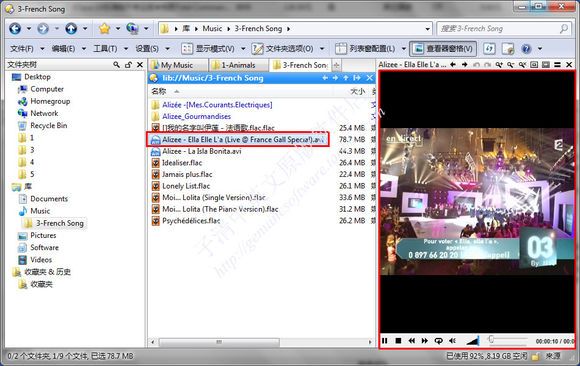Stop video playback in the viewer

[x=398, y=340]
